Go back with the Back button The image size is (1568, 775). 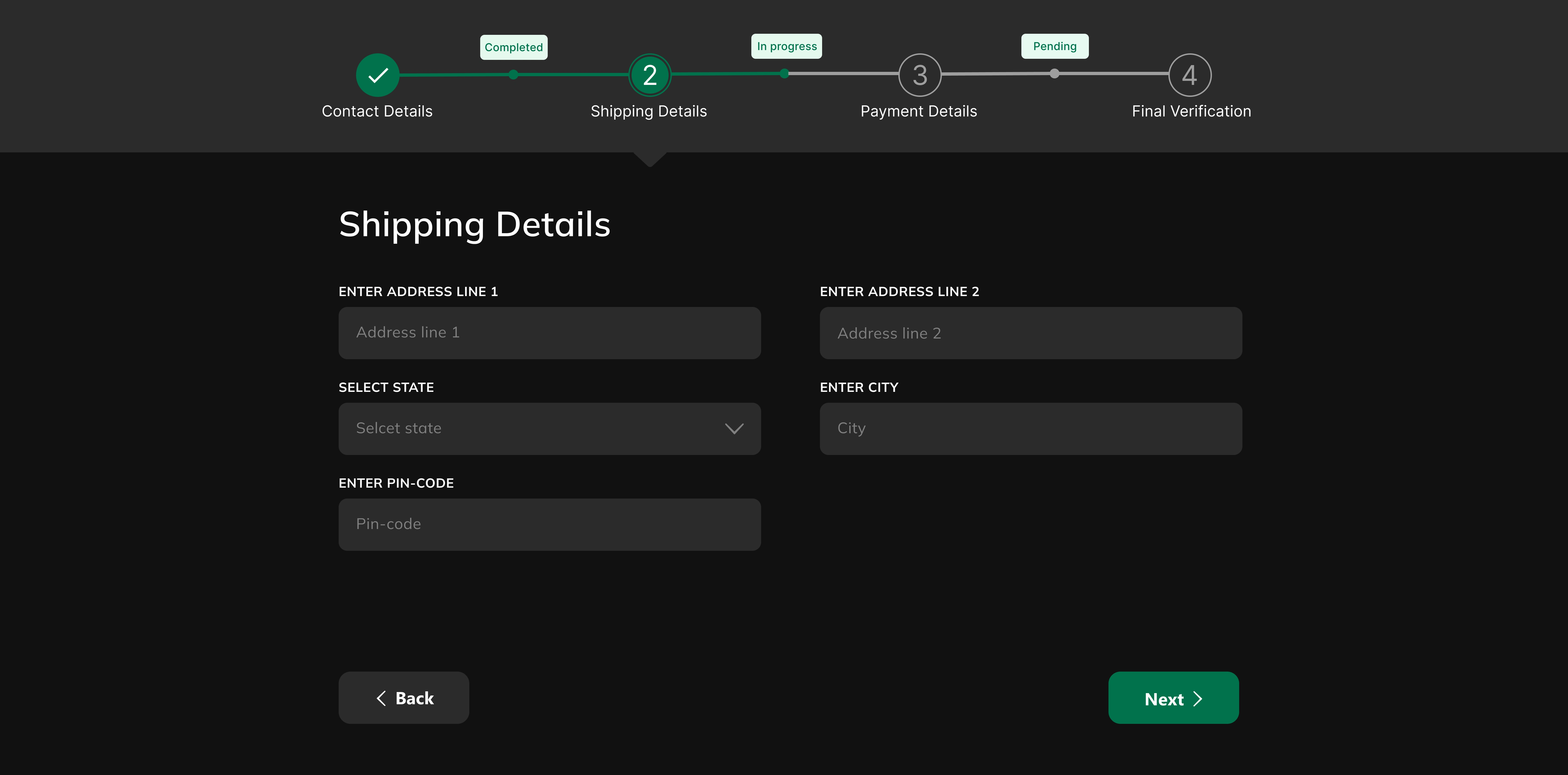[403, 698]
